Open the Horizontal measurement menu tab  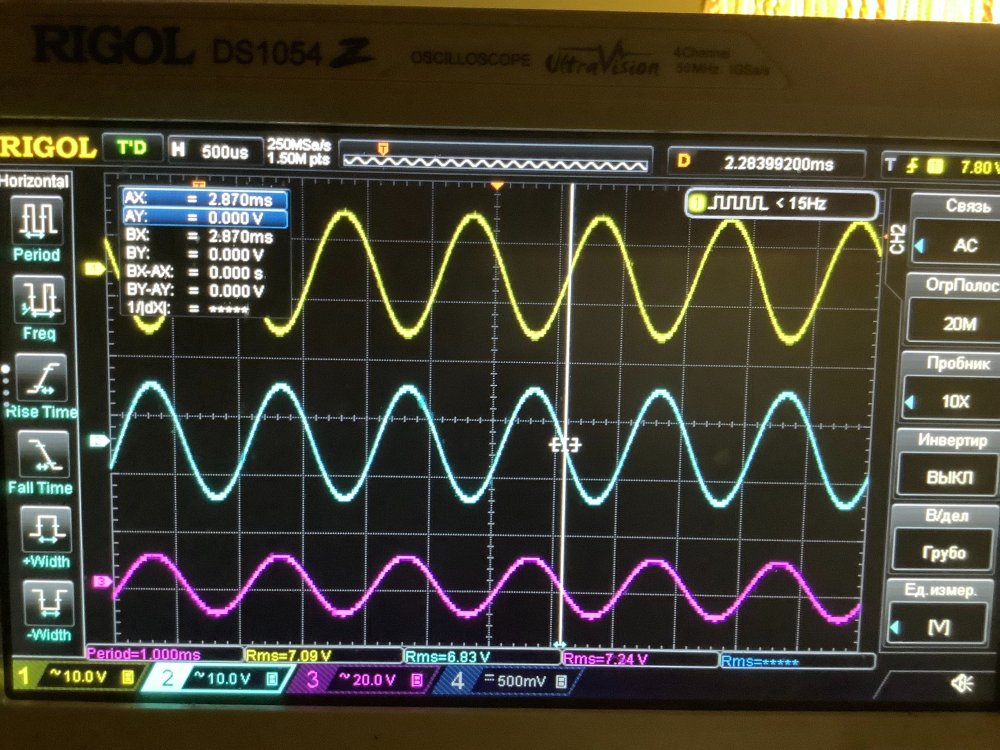point(35,181)
